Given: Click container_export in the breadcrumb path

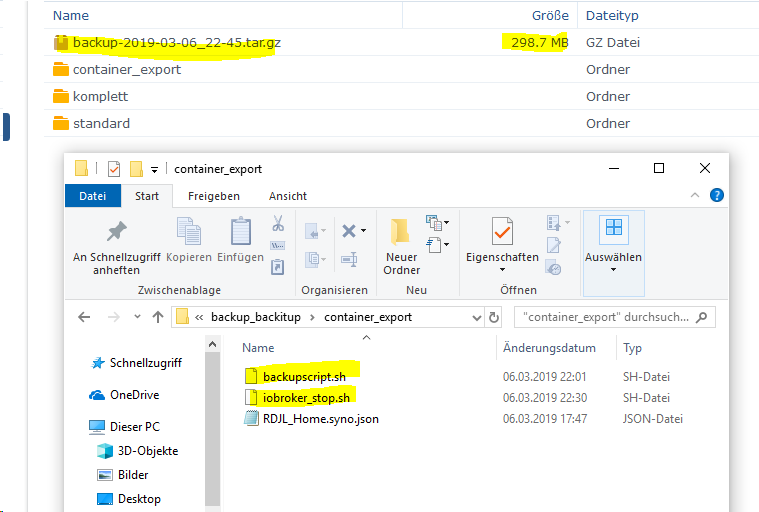Looking at the screenshot, I should click(x=368, y=317).
